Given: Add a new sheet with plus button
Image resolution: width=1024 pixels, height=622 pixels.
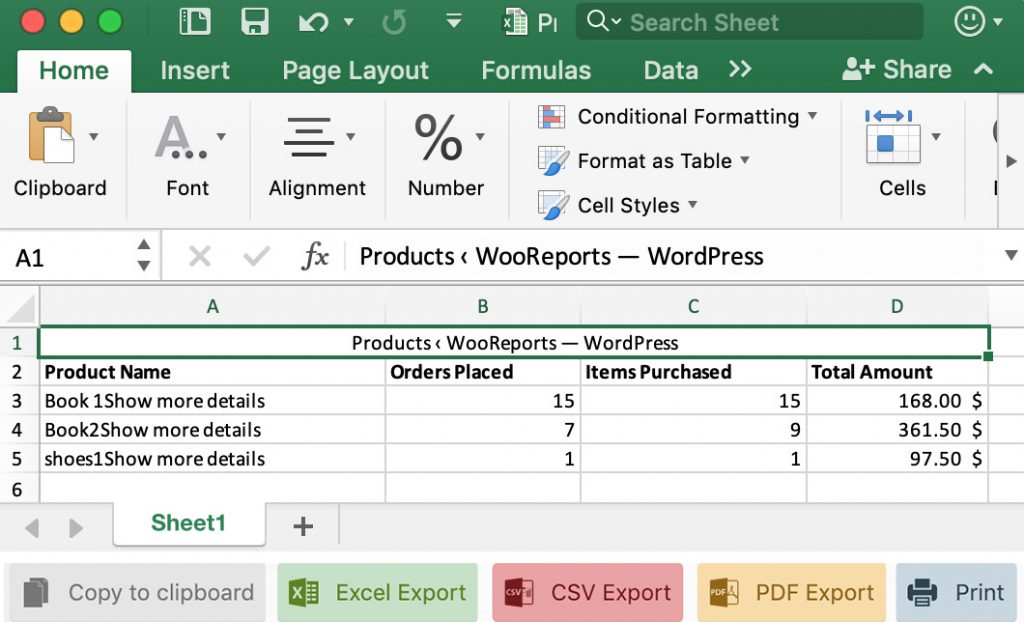Looking at the screenshot, I should point(302,527).
